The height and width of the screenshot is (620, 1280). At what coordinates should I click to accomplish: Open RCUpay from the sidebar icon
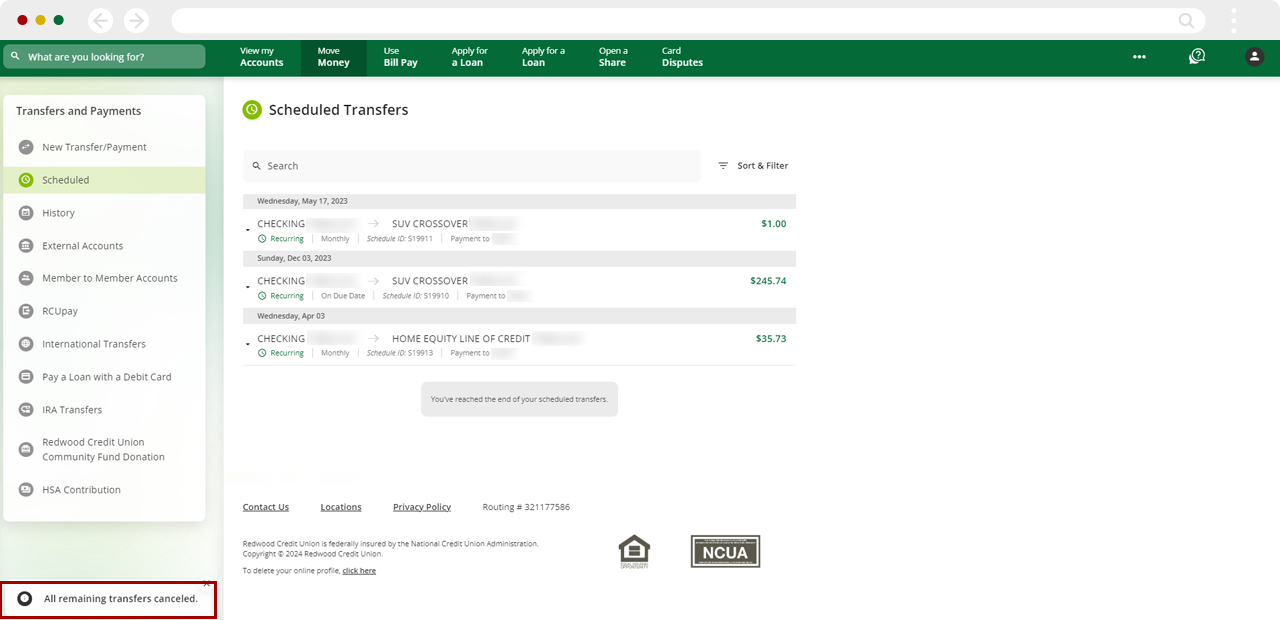[x=25, y=311]
